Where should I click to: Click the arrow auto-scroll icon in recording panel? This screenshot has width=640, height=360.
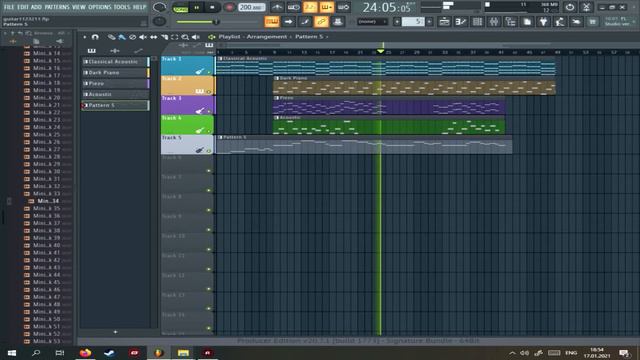click(289, 22)
